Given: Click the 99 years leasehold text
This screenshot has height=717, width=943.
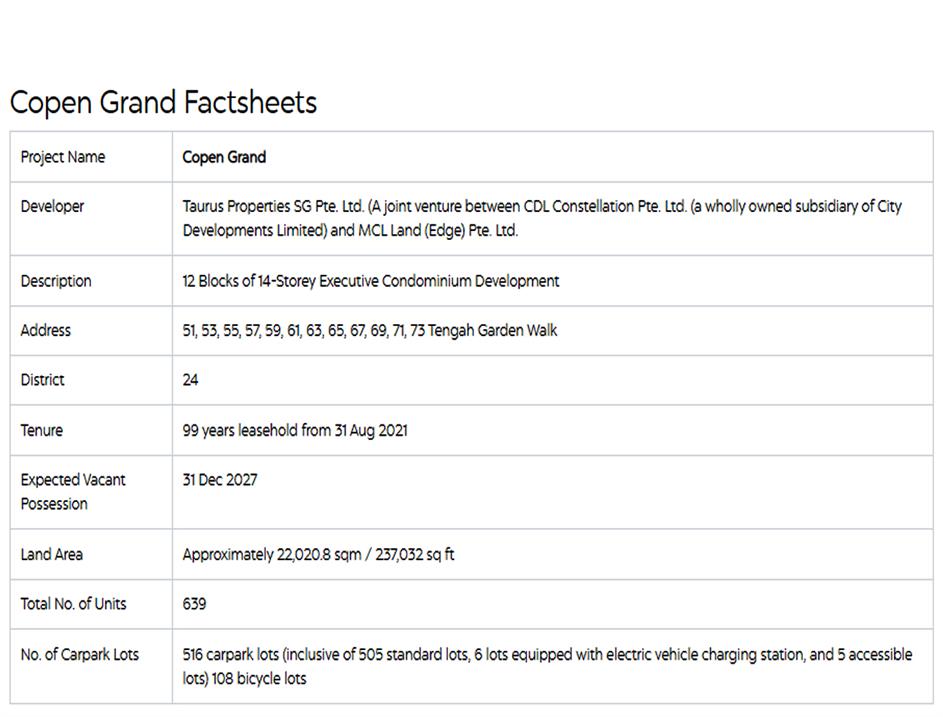Looking at the screenshot, I should [x=295, y=430].
